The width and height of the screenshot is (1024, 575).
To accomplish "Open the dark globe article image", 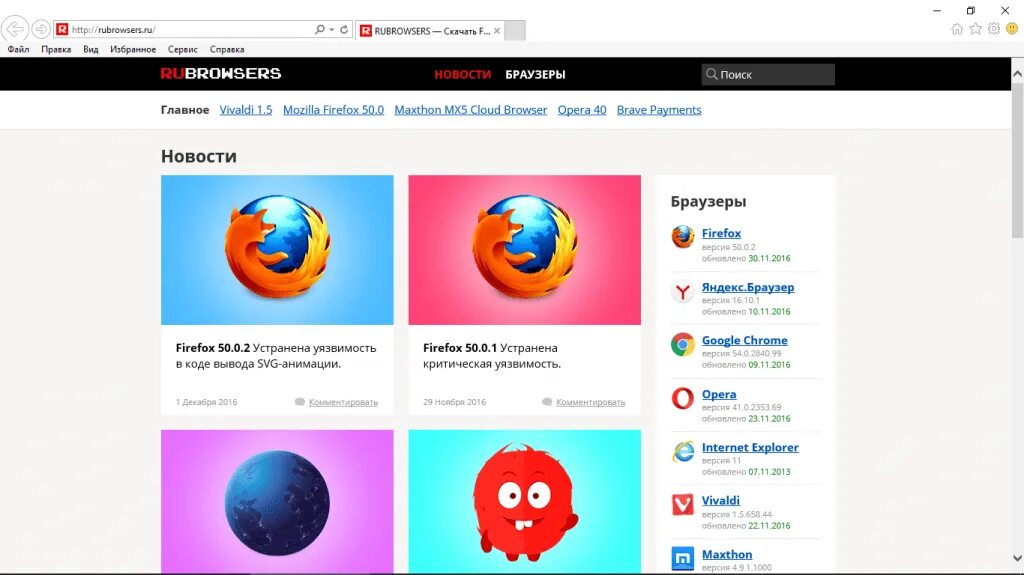I will (x=277, y=502).
